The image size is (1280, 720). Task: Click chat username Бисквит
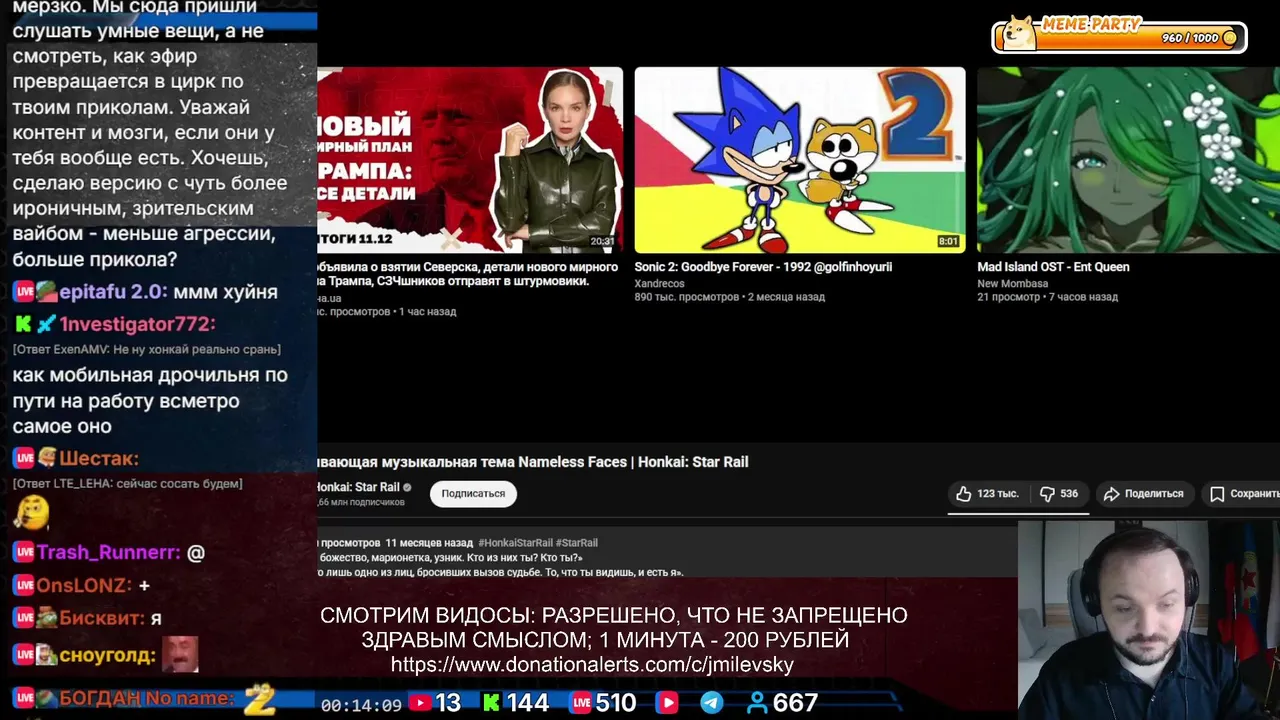point(102,618)
